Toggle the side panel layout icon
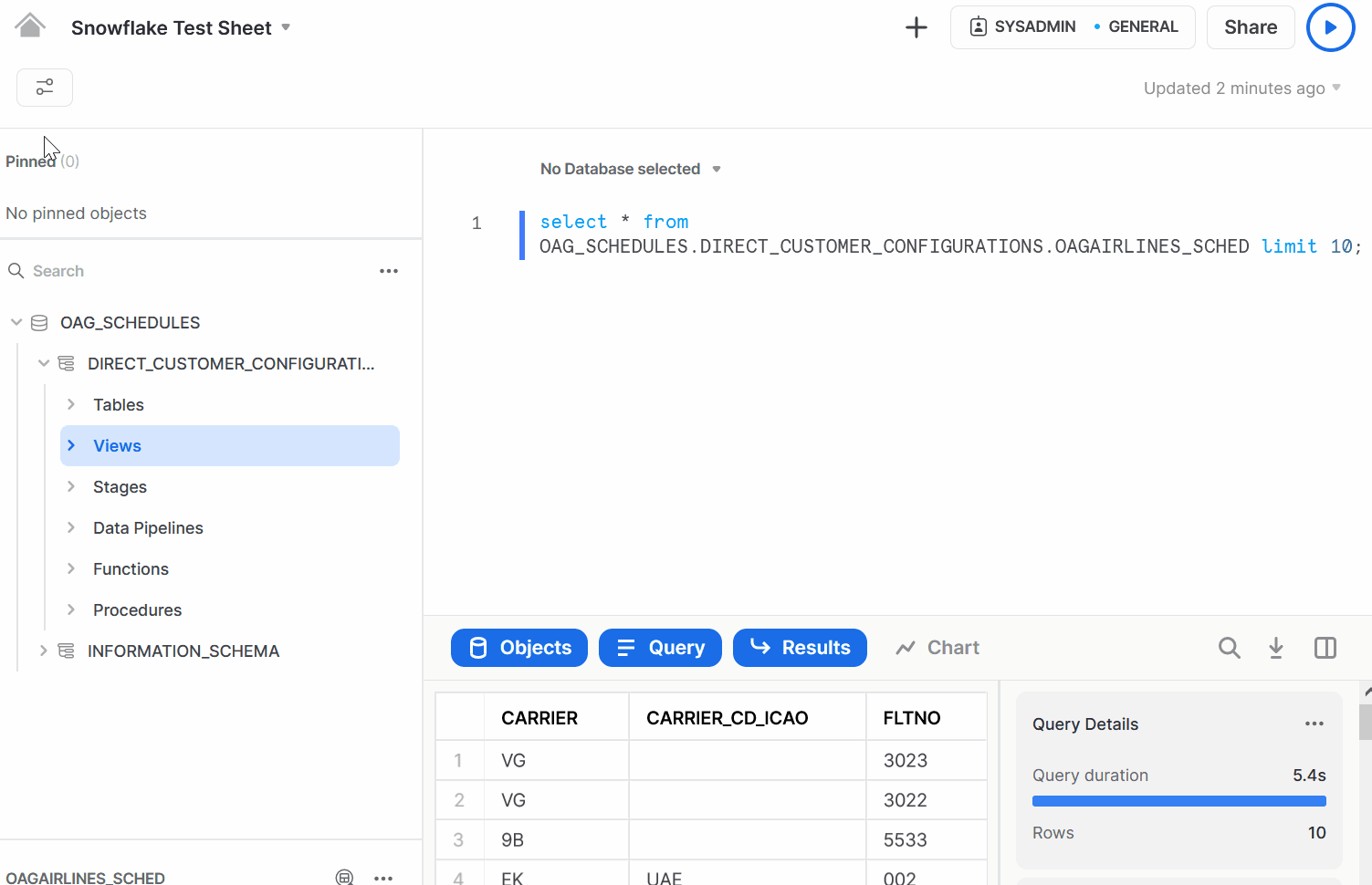Viewport: 1372px width, 885px height. [x=1325, y=648]
